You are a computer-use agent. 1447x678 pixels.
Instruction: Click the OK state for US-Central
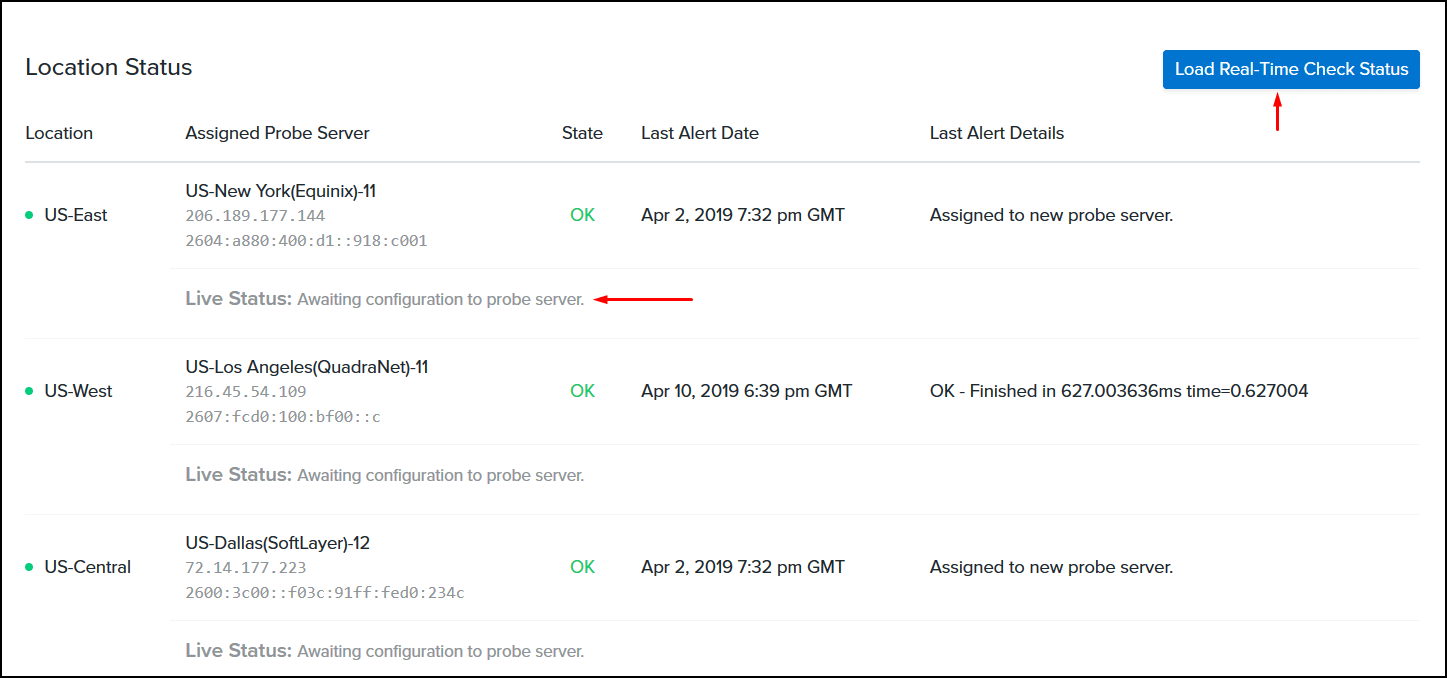pyautogui.click(x=582, y=567)
